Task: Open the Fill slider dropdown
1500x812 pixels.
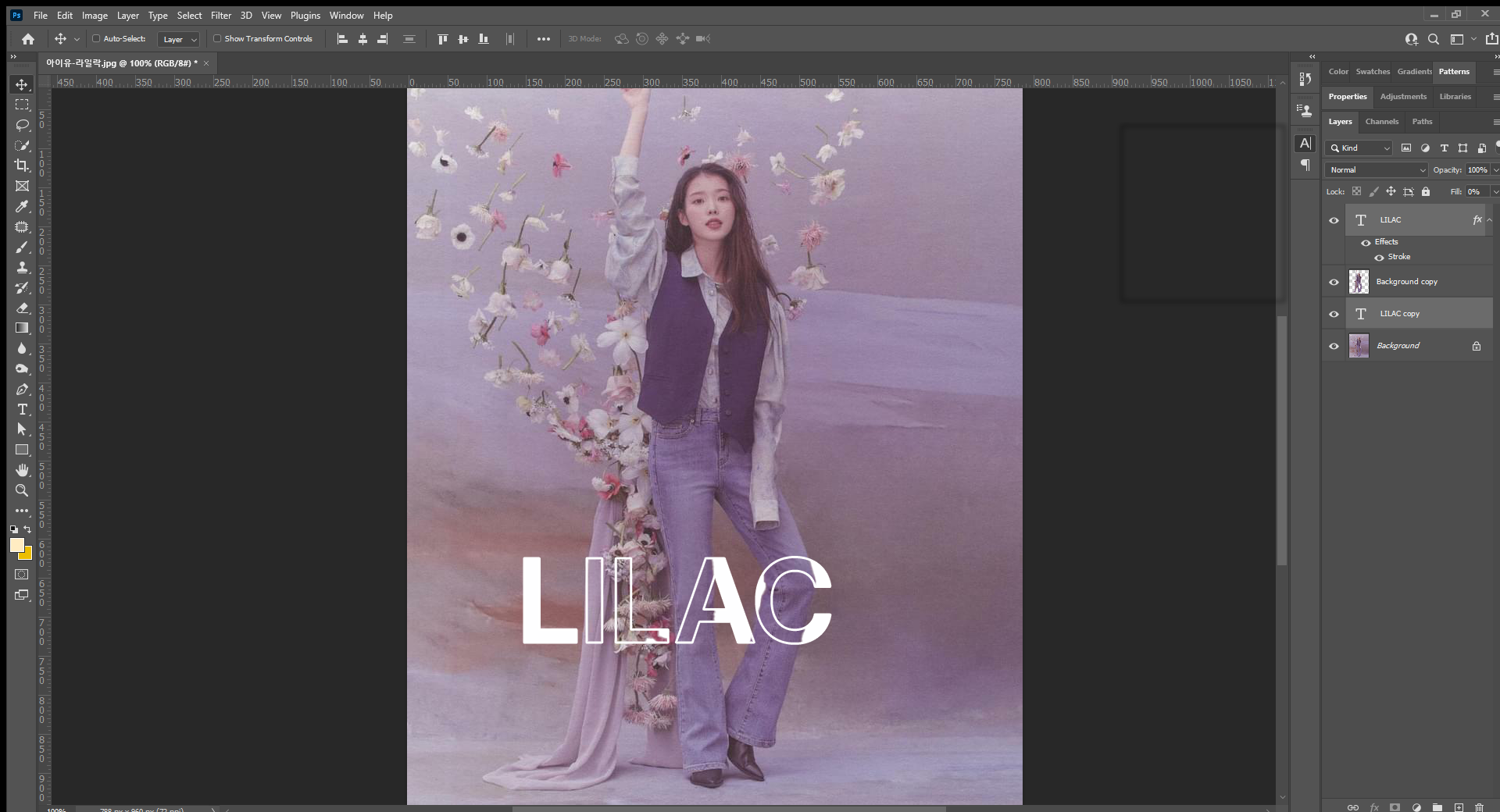Action: [1495, 191]
